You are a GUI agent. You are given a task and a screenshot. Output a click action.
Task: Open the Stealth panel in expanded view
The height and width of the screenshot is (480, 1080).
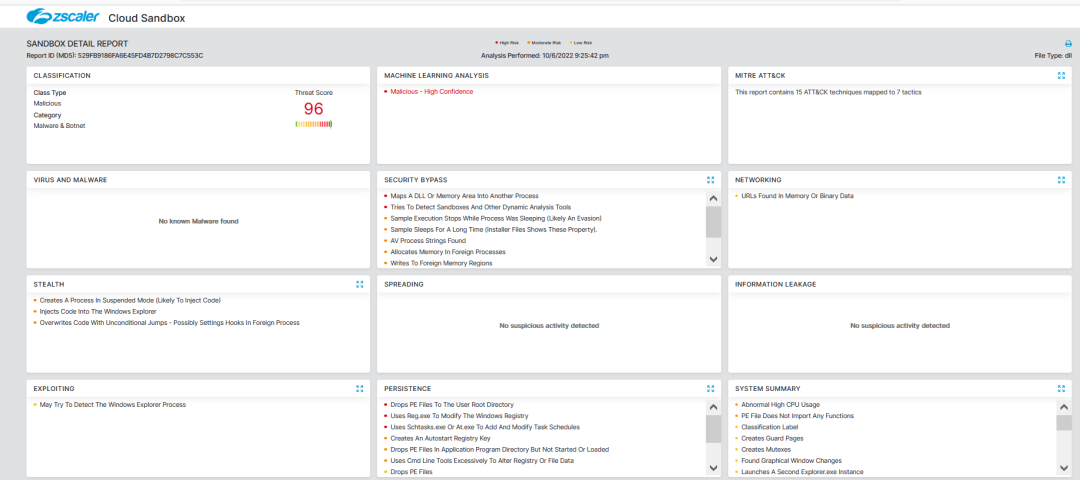359,284
